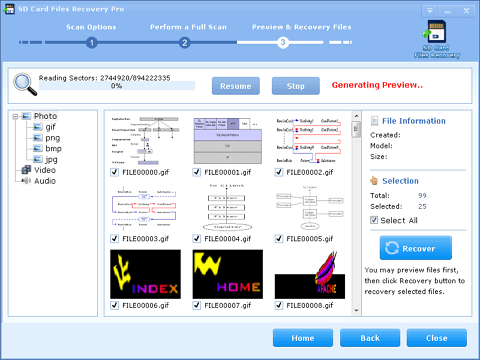Click the reading sectors progress bar
The image size is (480, 360).
(x=117, y=86)
